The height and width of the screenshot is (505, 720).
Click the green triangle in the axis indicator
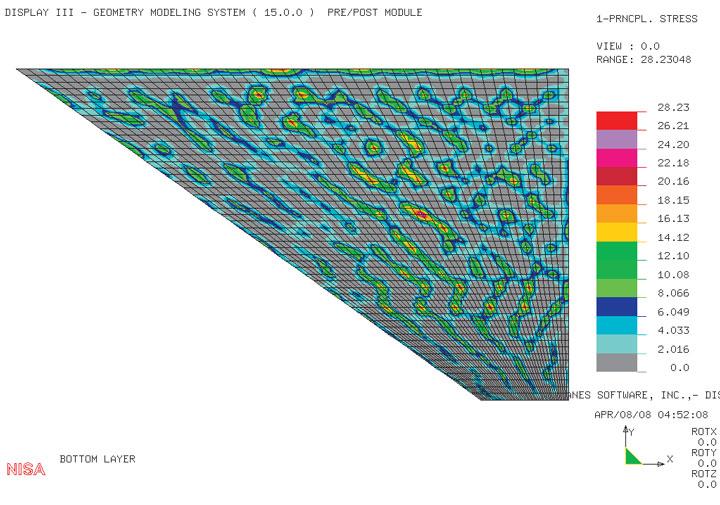tap(631, 456)
